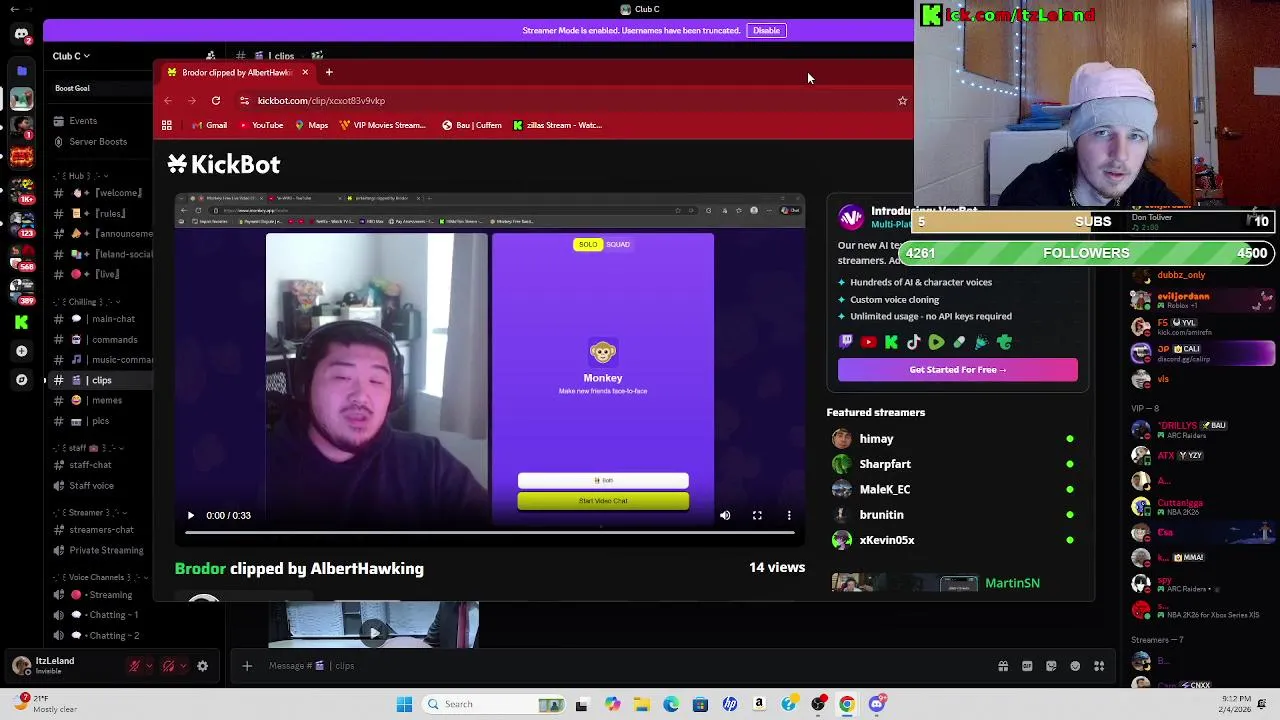Screen dimensions: 1280x720
Task: Click the Discord message upload plus button
Action: 247,666
